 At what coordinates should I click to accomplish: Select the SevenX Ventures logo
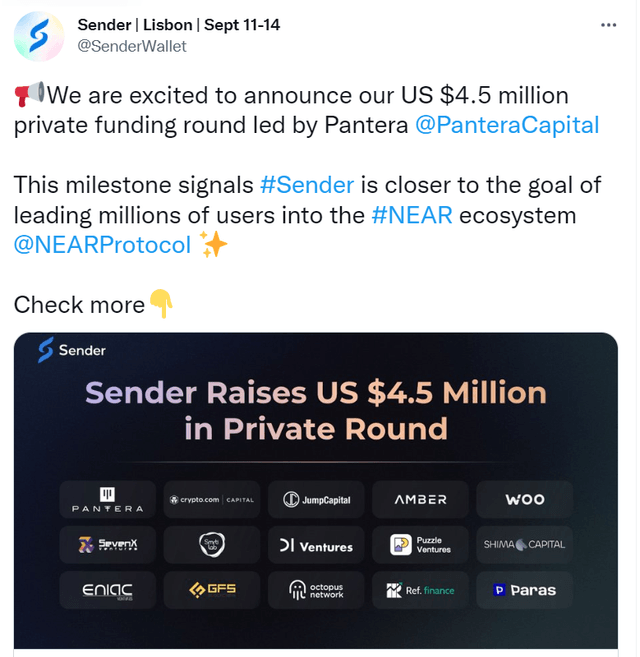(108, 545)
